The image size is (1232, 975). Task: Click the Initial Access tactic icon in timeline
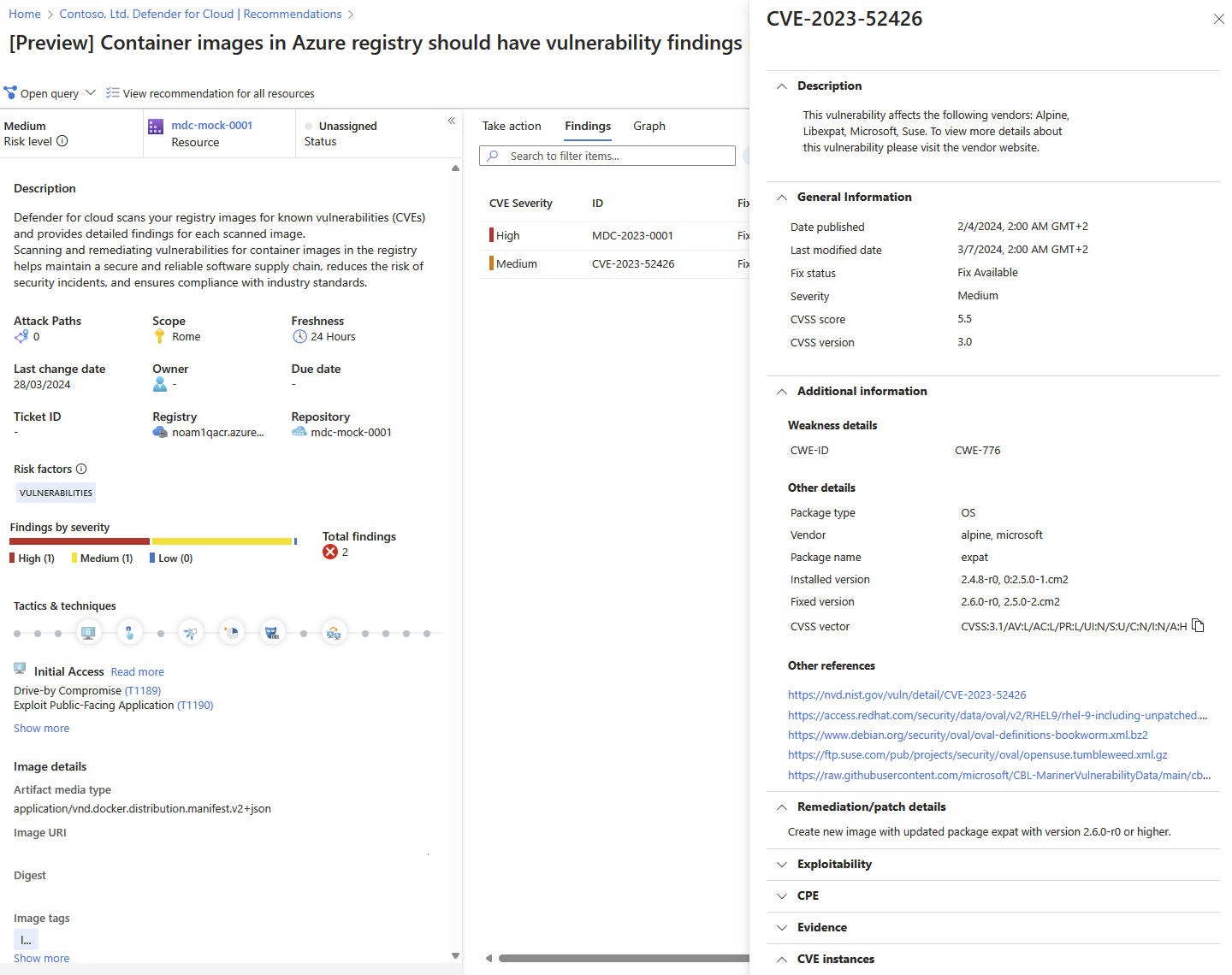pos(88,633)
